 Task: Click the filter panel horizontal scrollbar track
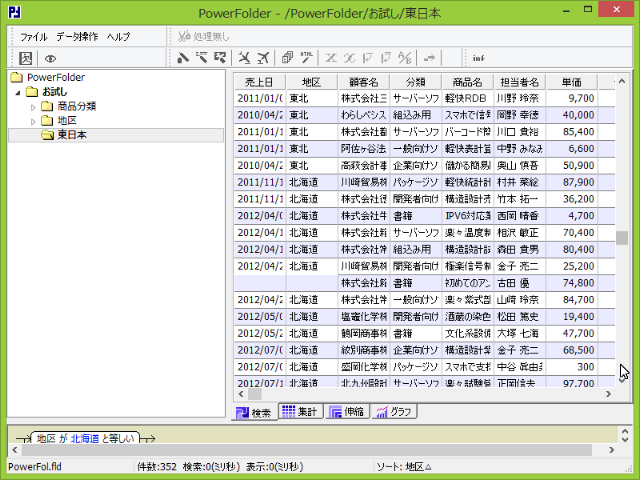(307, 450)
